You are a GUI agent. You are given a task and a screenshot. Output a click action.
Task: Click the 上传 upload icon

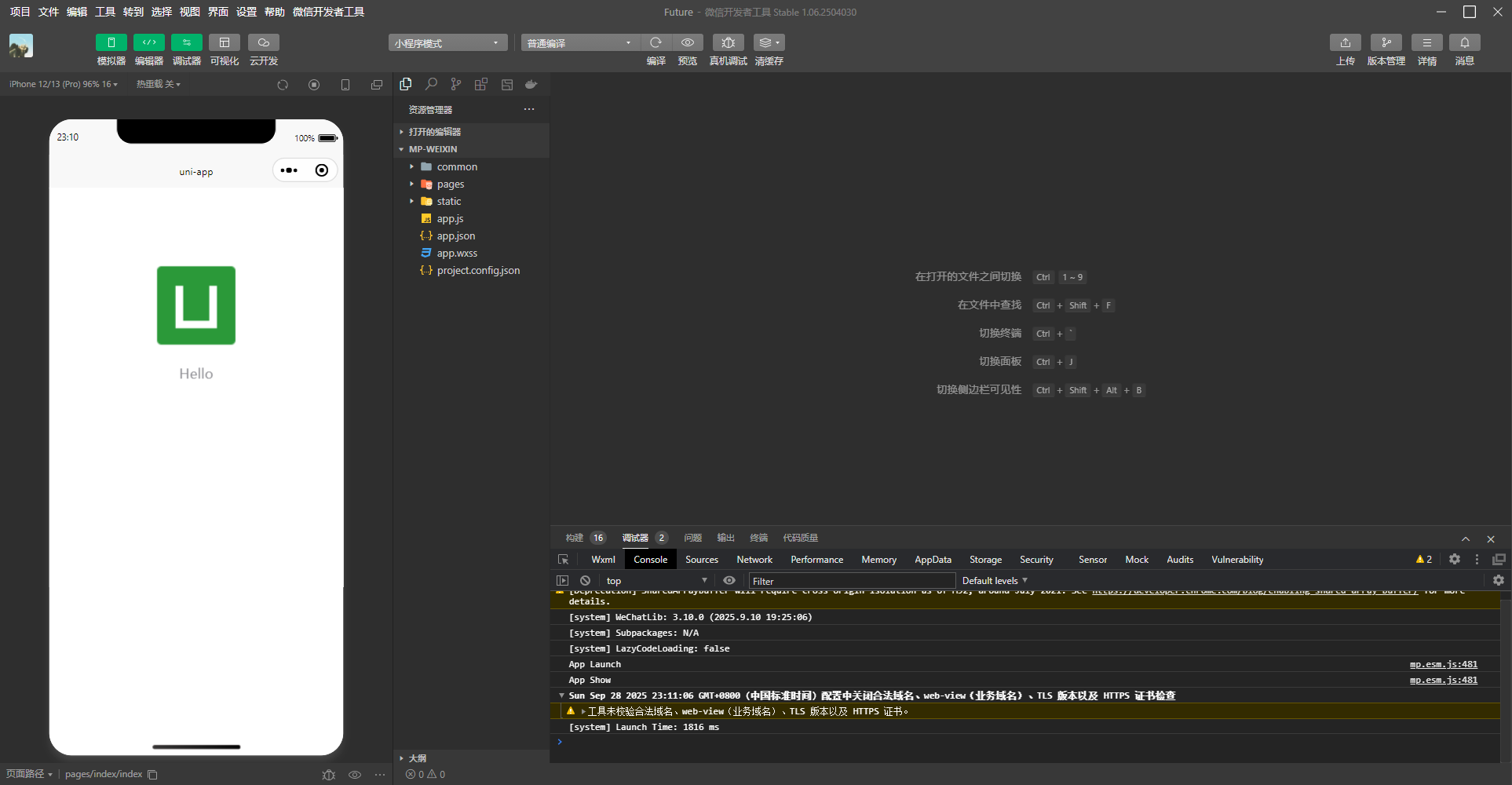tap(1346, 42)
